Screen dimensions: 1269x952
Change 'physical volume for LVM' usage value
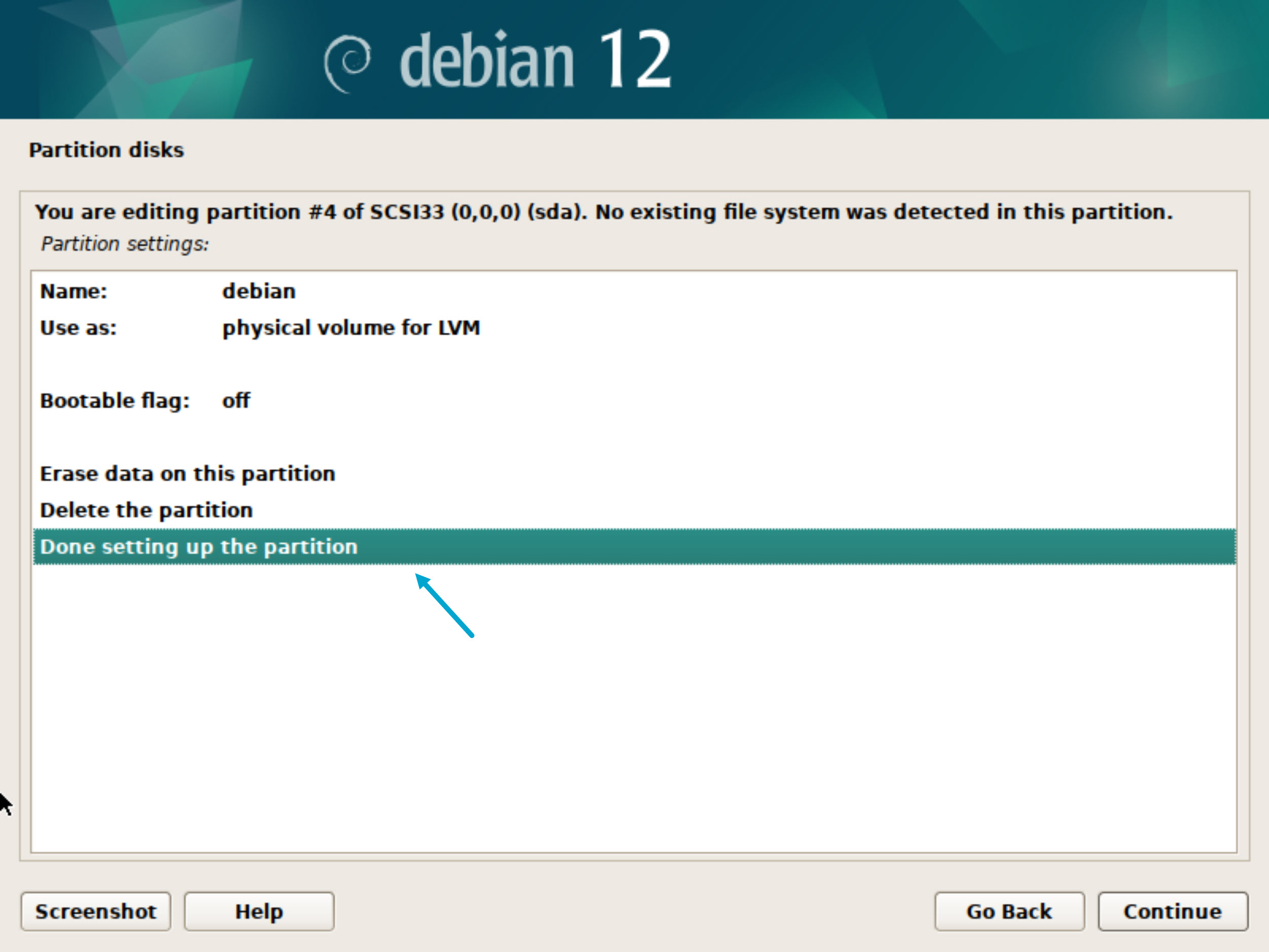click(351, 328)
